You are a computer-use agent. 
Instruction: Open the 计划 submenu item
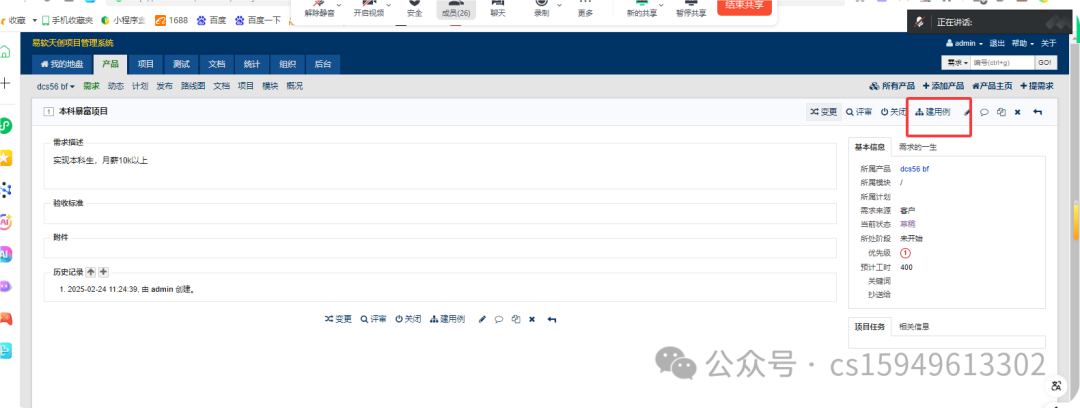click(x=140, y=86)
